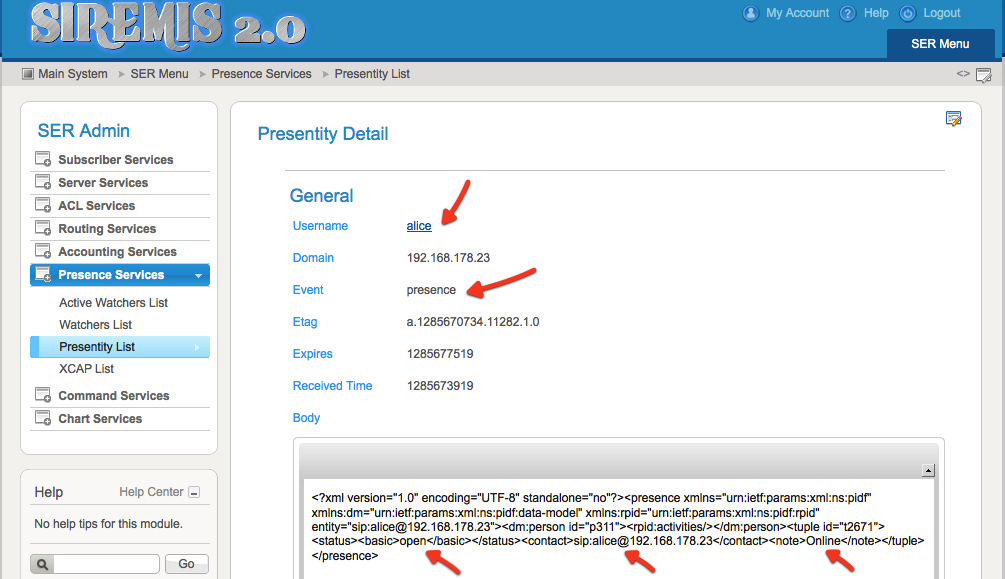Open the SER Menu tab

pyautogui.click(x=939, y=44)
